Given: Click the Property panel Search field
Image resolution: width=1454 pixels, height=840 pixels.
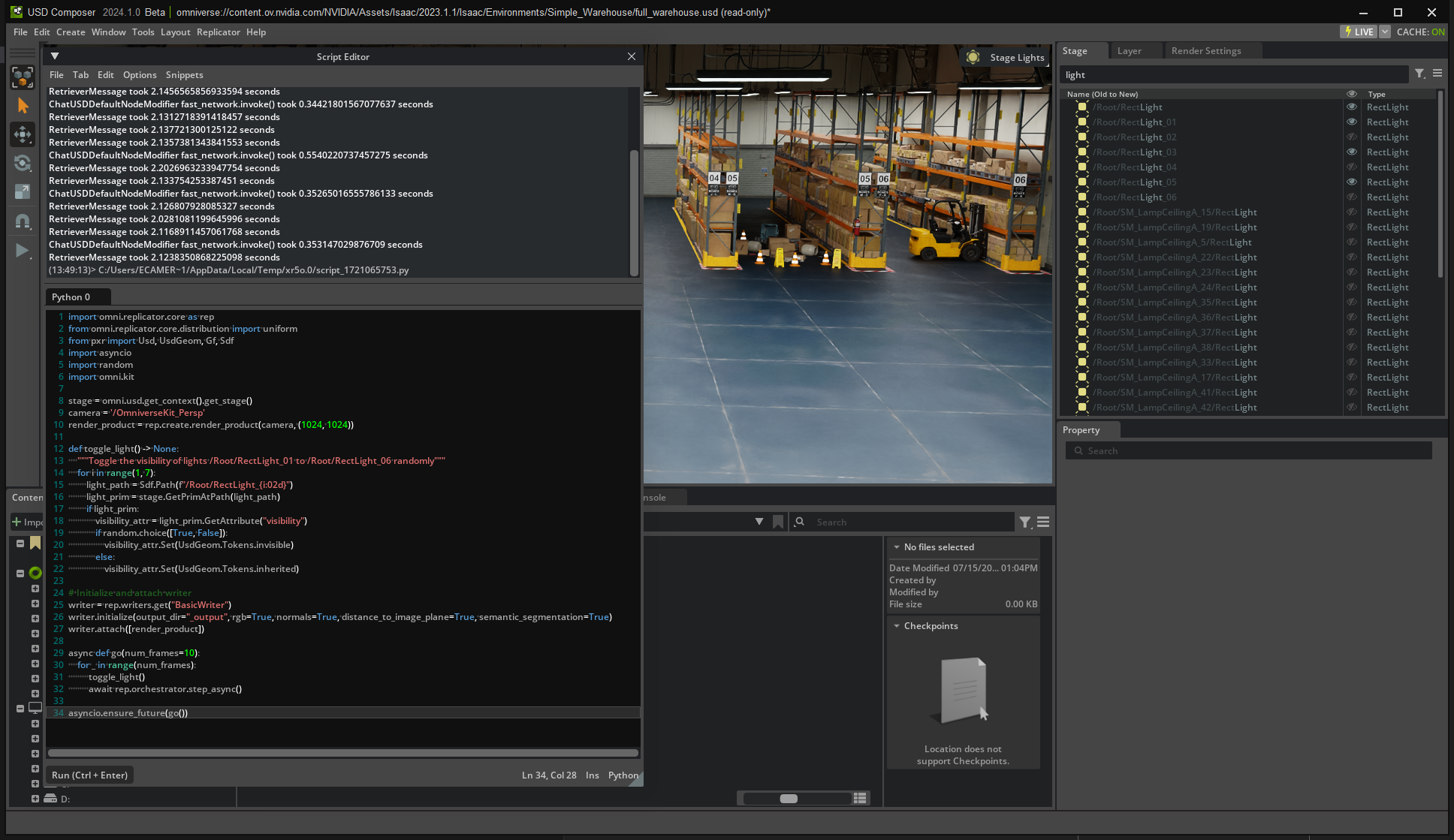Looking at the screenshot, I should pos(1249,450).
